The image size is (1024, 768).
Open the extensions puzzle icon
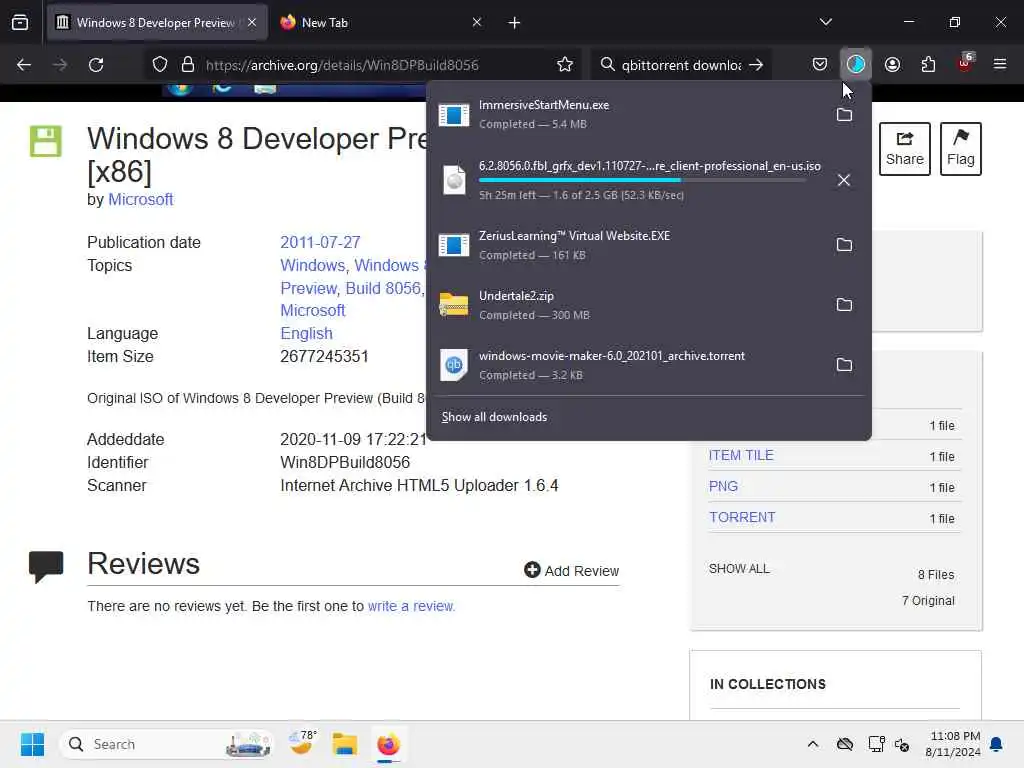pyautogui.click(x=928, y=64)
